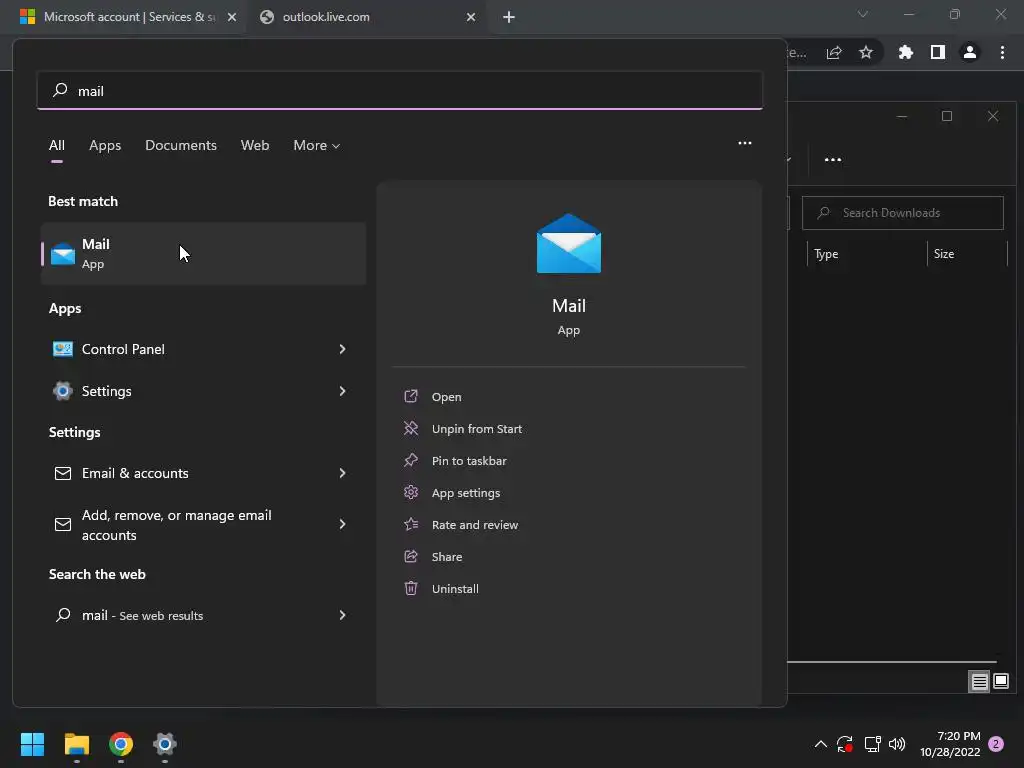
Task: Switch File Explorer to details view icon
Action: 979,682
